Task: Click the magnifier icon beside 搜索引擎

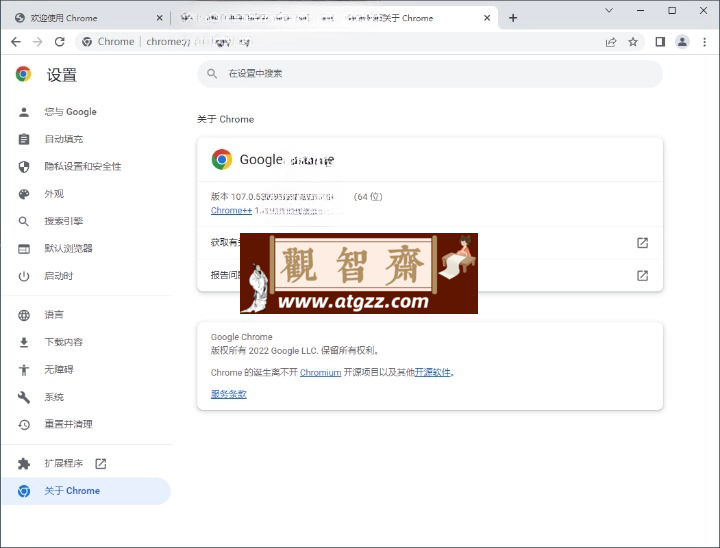Action: click(x=24, y=221)
